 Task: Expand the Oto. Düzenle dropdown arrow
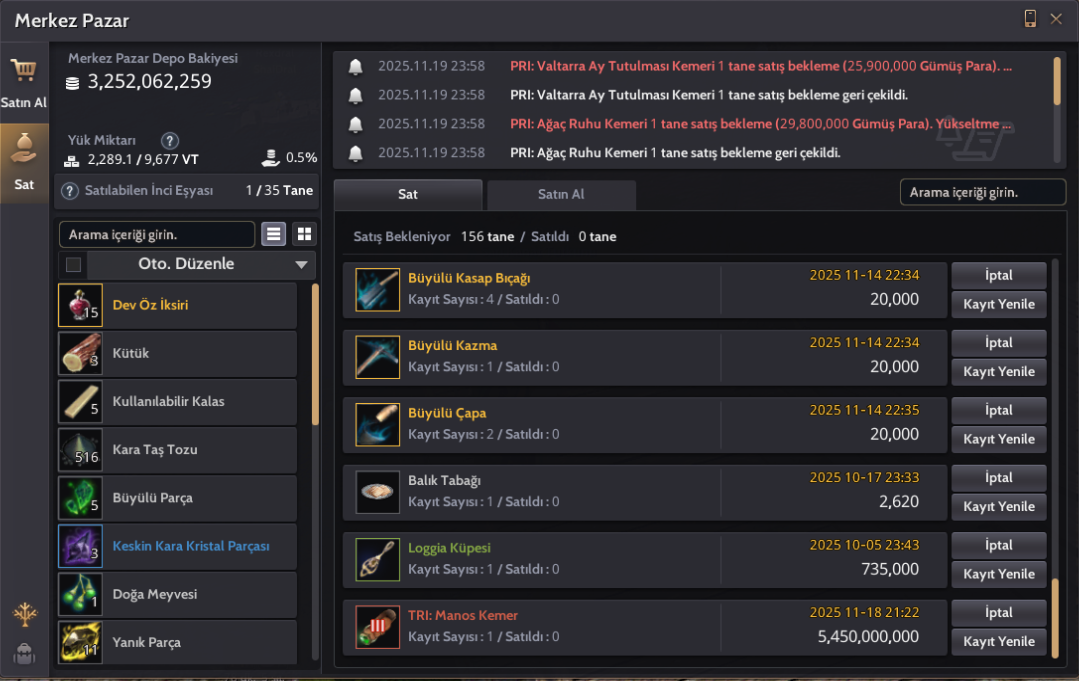tap(301, 265)
